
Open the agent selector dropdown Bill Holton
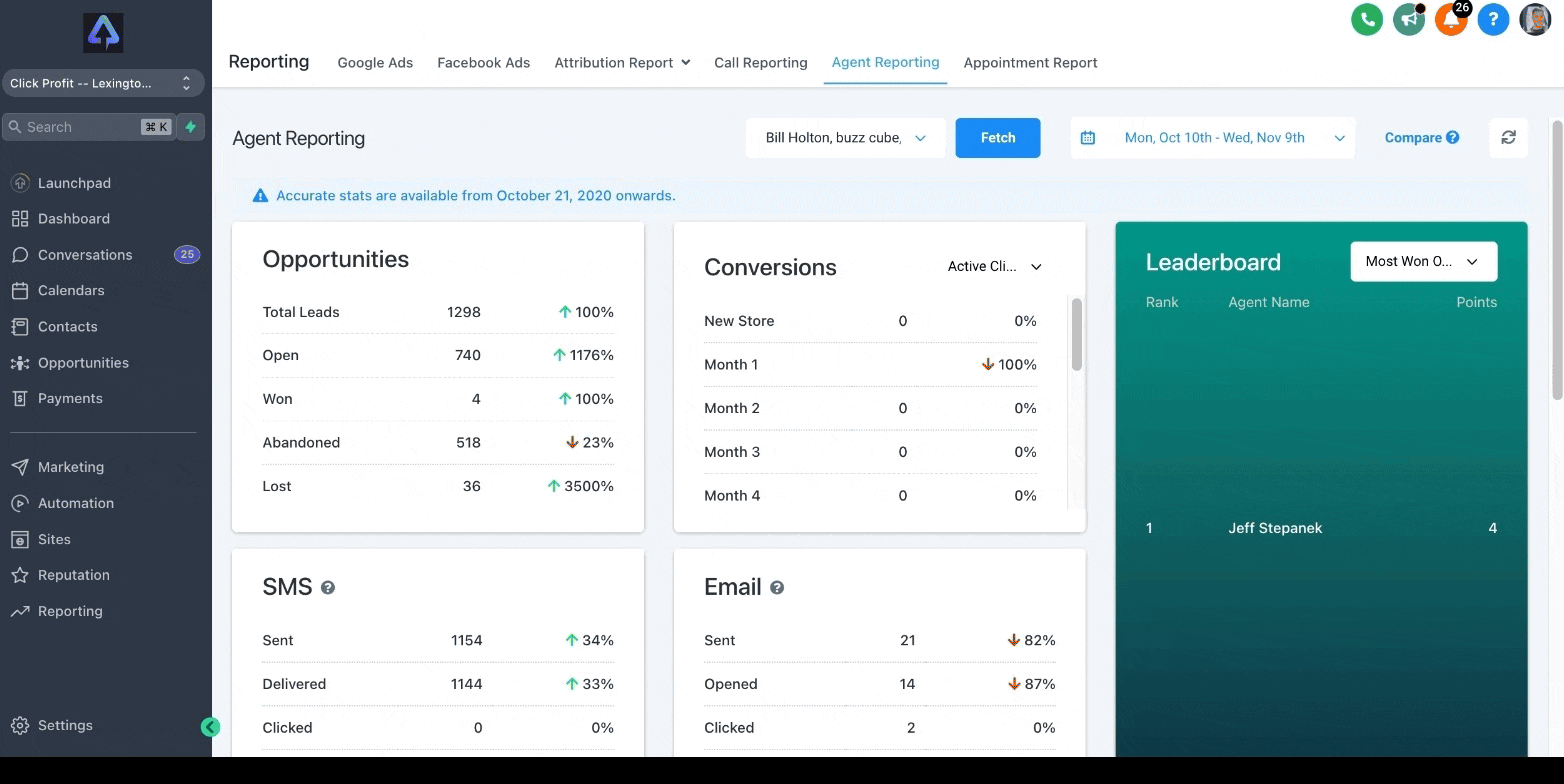[846, 138]
